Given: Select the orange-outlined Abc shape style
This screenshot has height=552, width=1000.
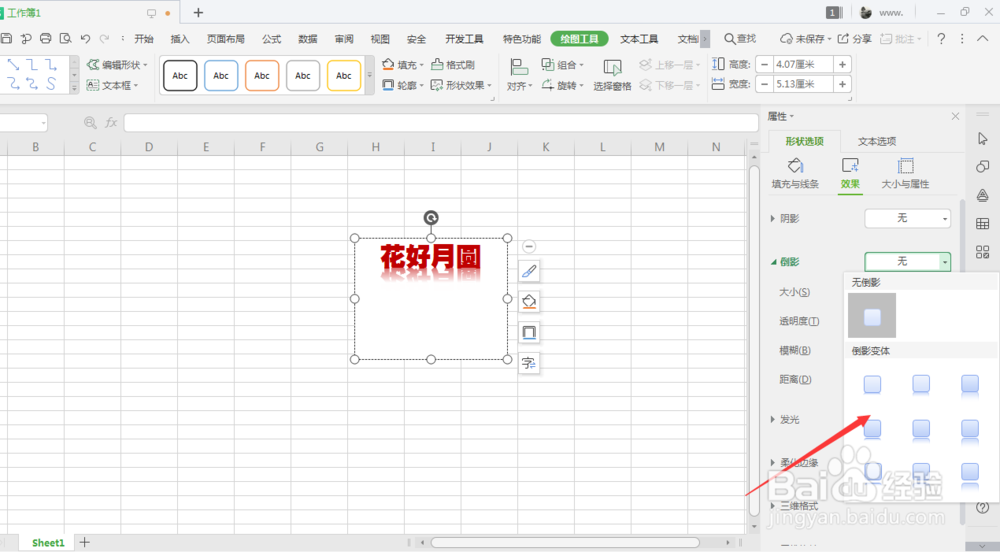Looking at the screenshot, I should point(261,75).
